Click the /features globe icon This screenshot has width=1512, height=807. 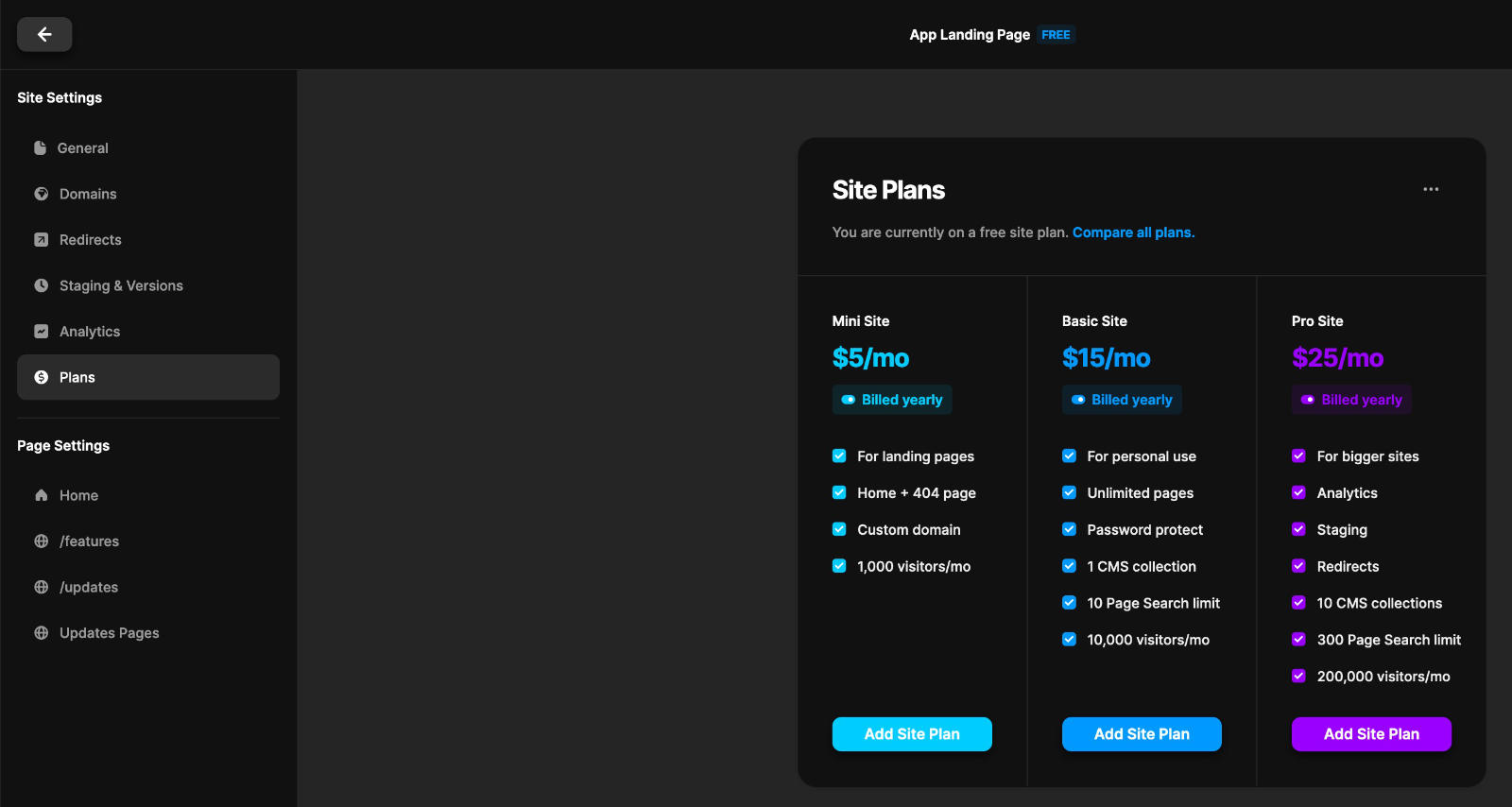click(41, 541)
